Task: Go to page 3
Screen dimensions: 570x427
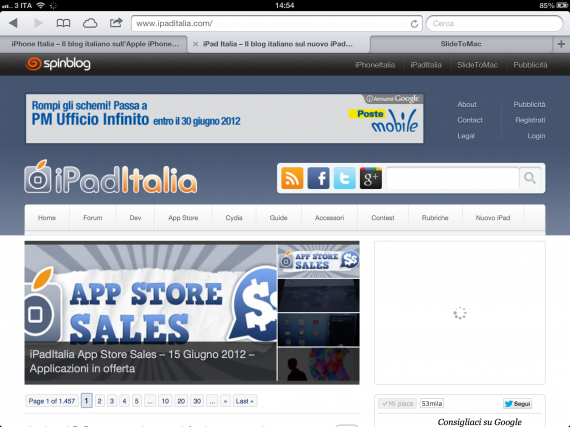Action: [x=112, y=401]
